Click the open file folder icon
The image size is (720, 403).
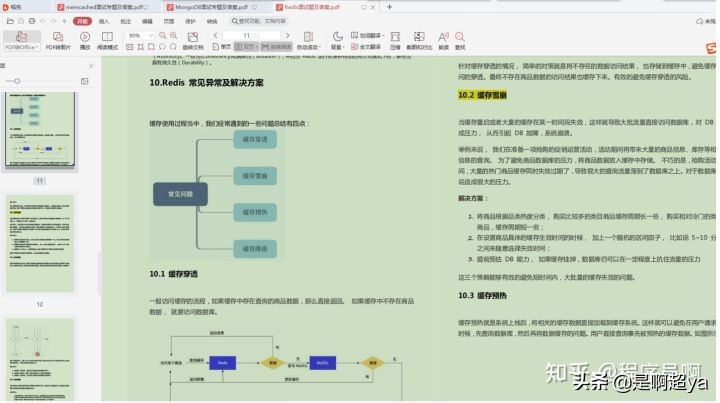[x=10, y=21]
